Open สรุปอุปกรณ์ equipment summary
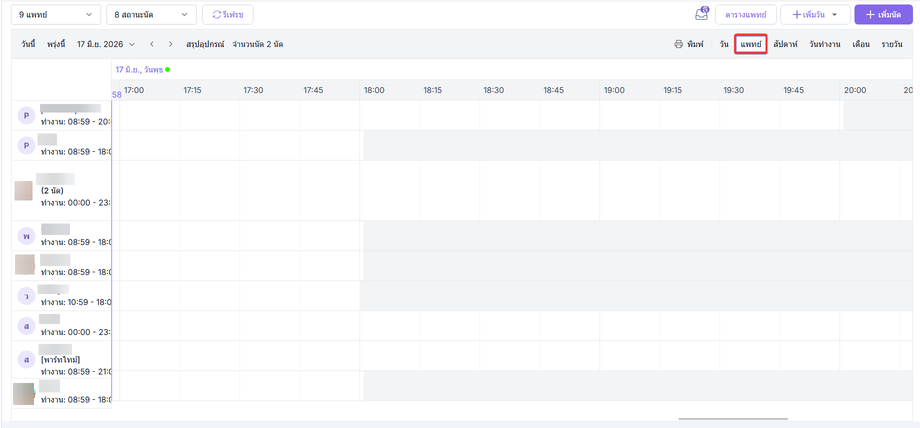920x428 pixels. [x=205, y=44]
